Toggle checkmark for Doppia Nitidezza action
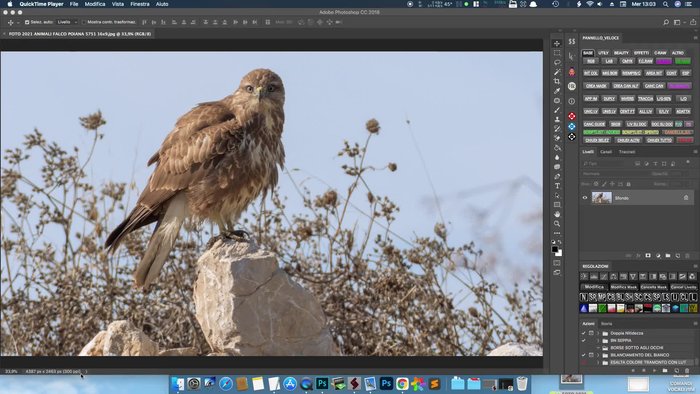Image resolution: width=700 pixels, height=394 pixels. tap(583, 333)
